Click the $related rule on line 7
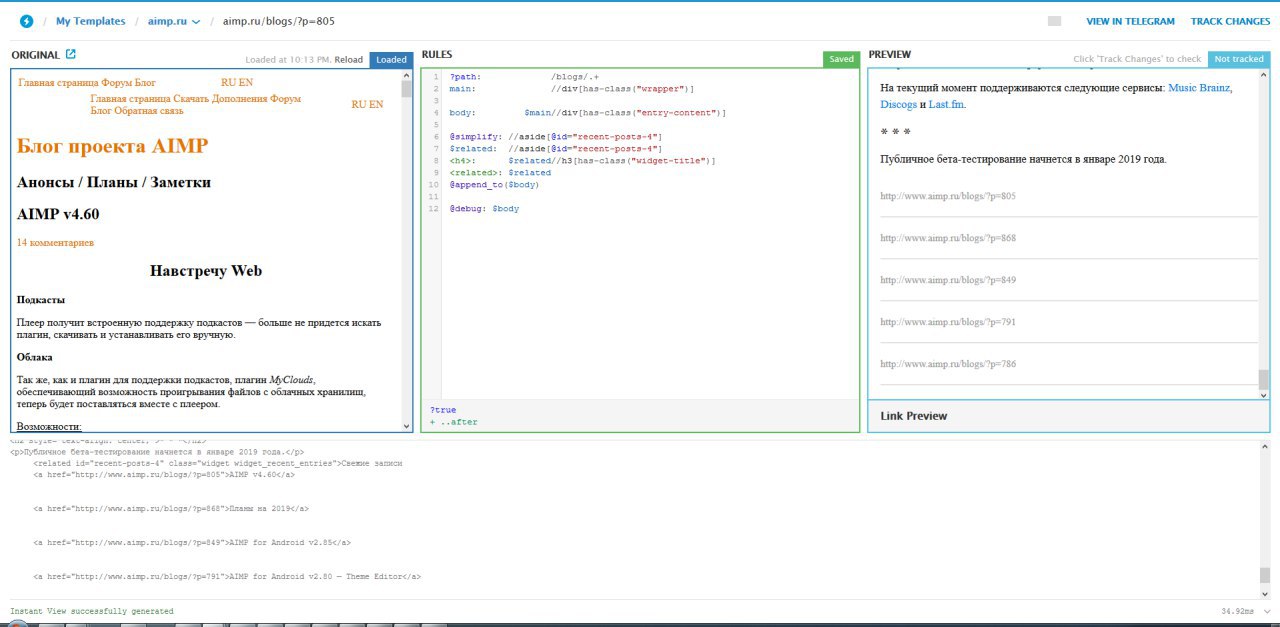The height and width of the screenshot is (627, 1280). (x=556, y=148)
